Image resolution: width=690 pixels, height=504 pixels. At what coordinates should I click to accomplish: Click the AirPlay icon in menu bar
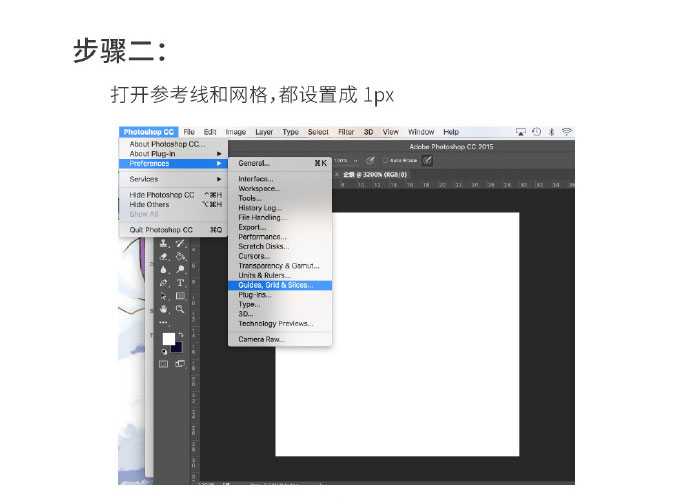pos(521,132)
